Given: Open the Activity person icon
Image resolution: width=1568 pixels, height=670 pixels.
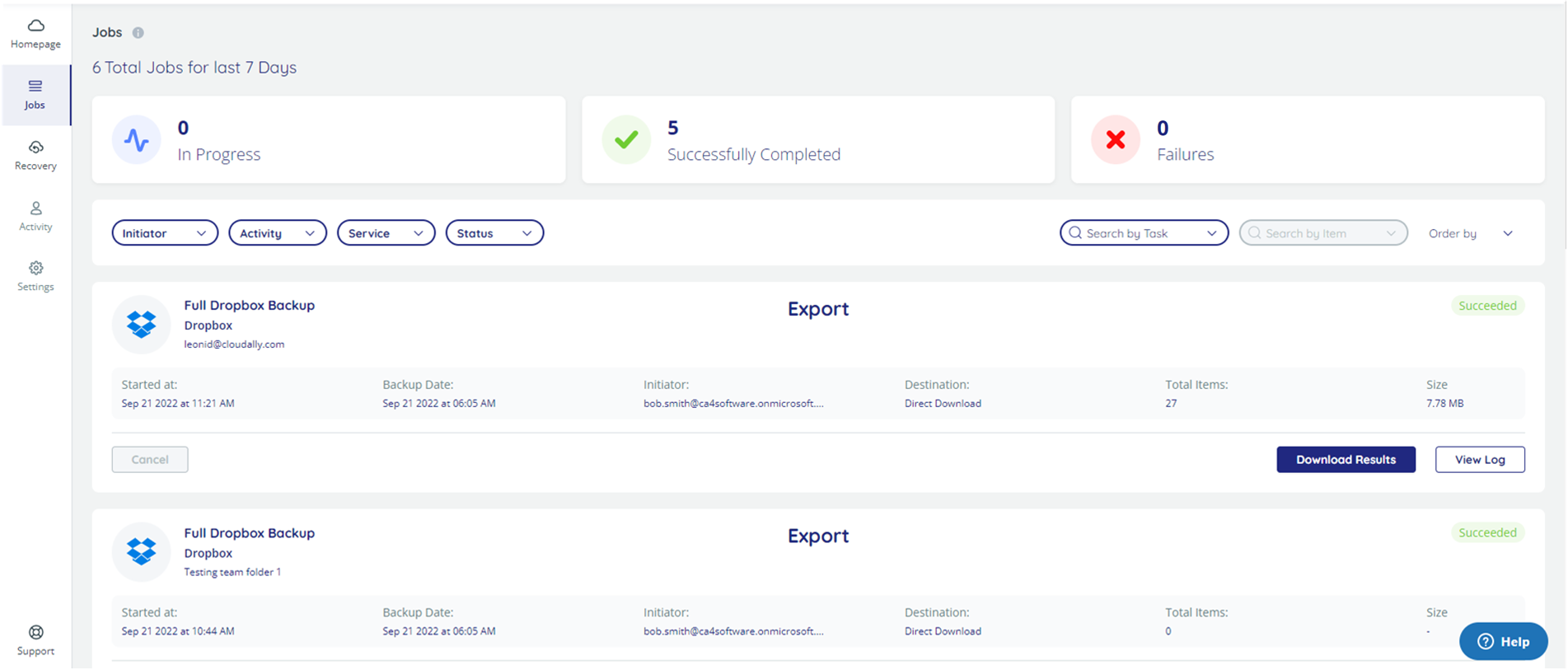Looking at the screenshot, I should [35, 208].
